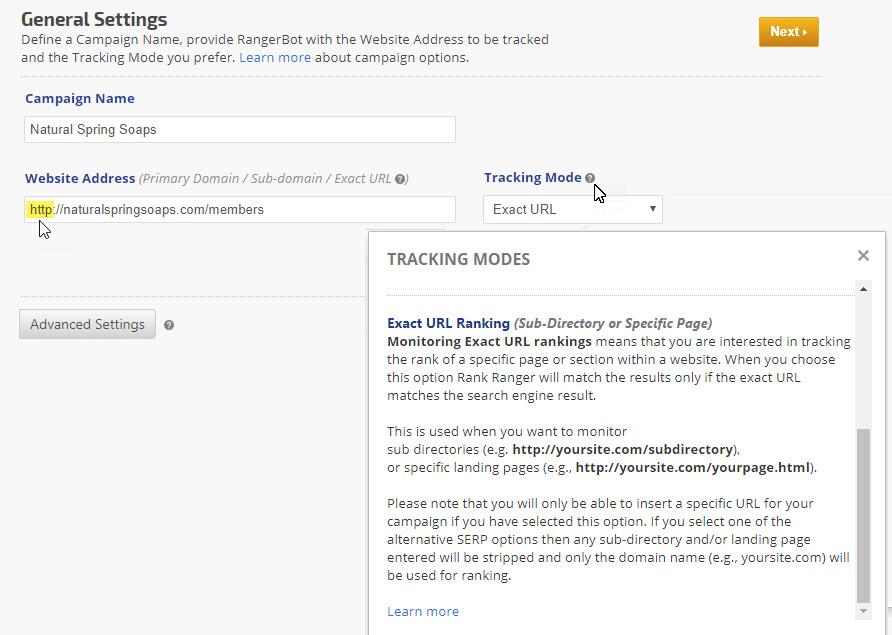Click the Campaign Name text field

(240, 129)
